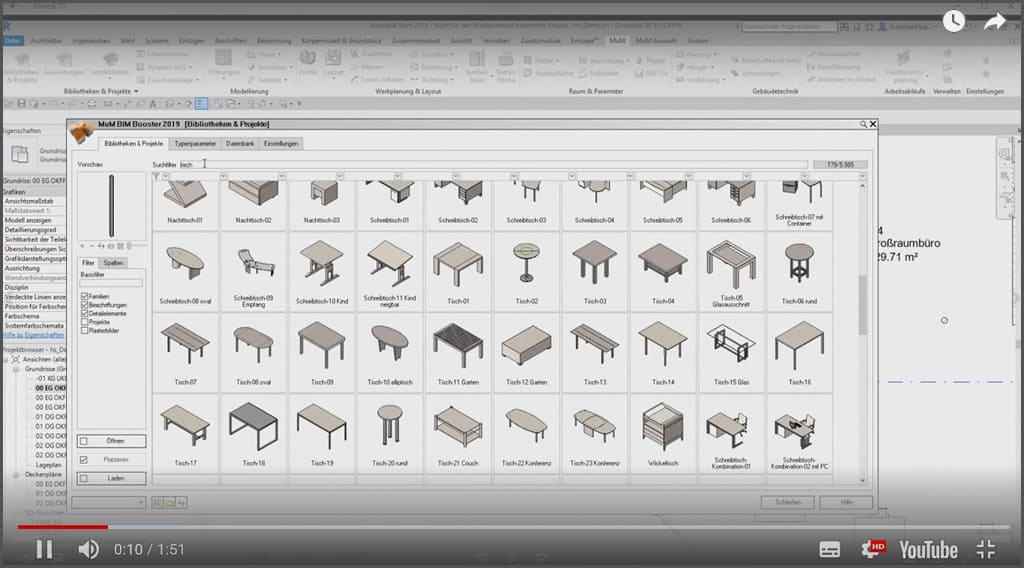Image resolution: width=1024 pixels, height=568 pixels.
Task: Click the search magnifier in dialog title bar
Action: click(862, 124)
